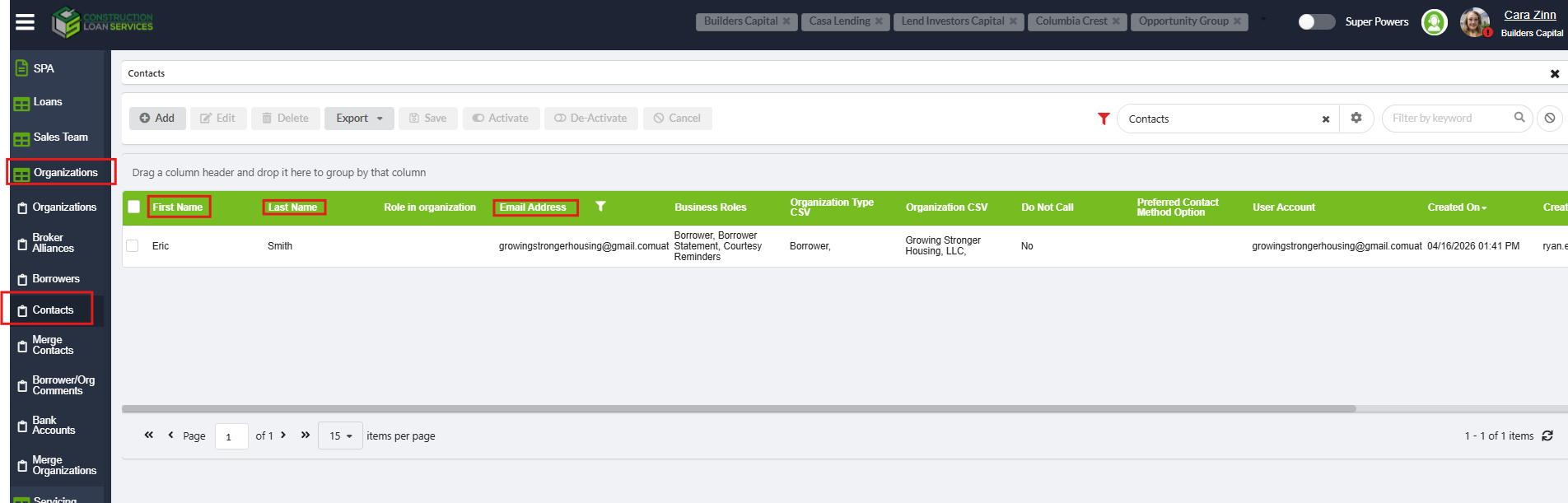Sort by Last Name column

(x=293, y=207)
